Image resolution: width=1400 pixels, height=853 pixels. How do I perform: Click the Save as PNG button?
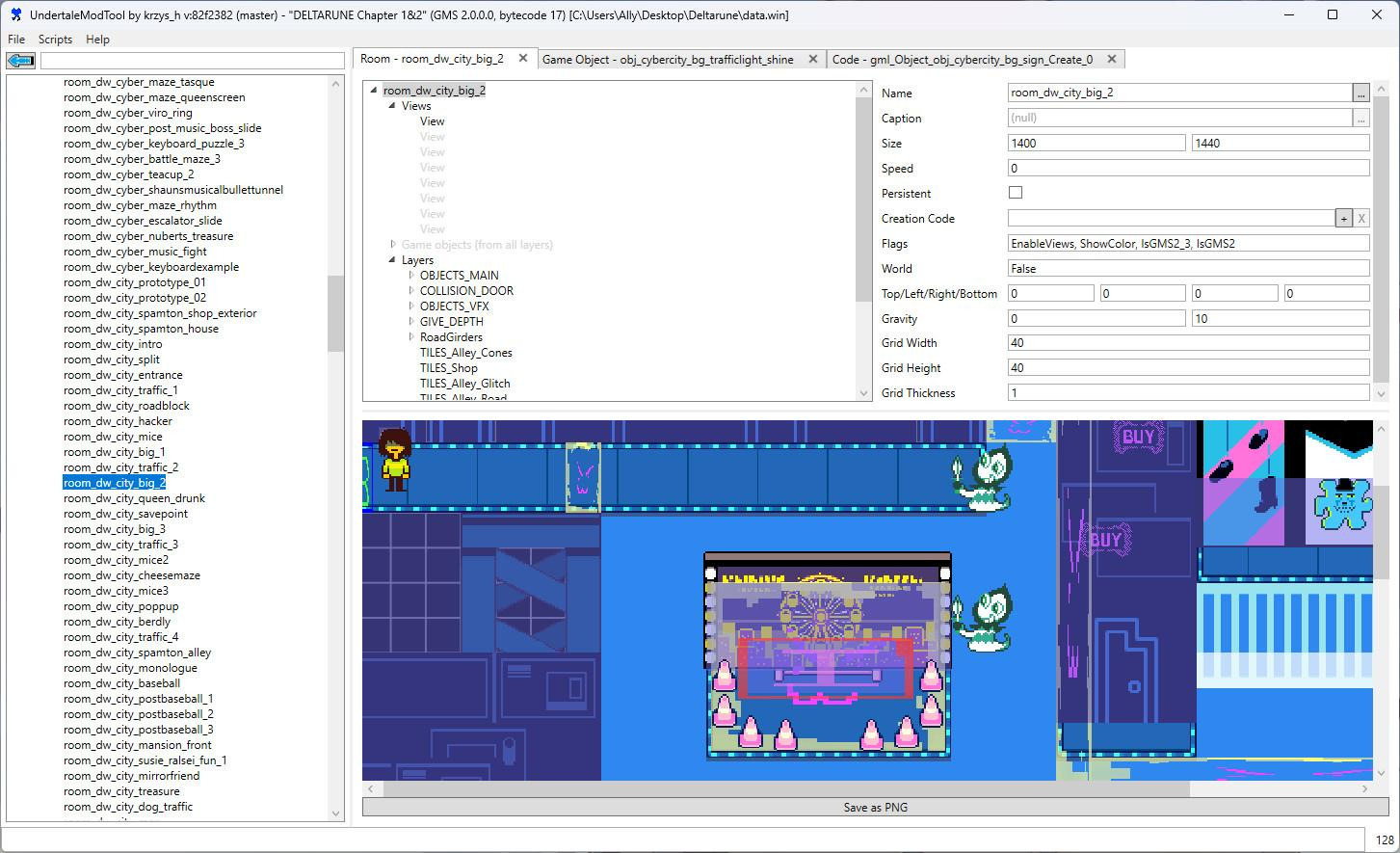[875, 808]
